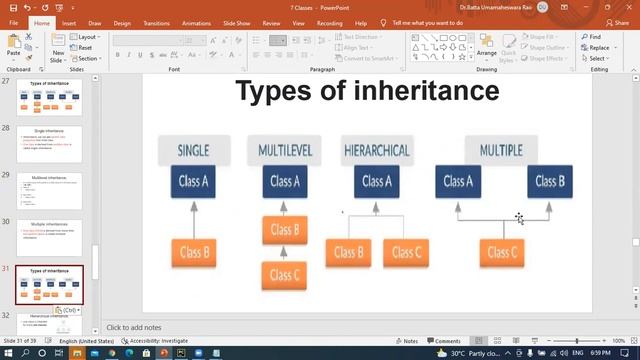Redo the last action
Viewport: 640px width, 360px height.
click(x=45, y=8)
